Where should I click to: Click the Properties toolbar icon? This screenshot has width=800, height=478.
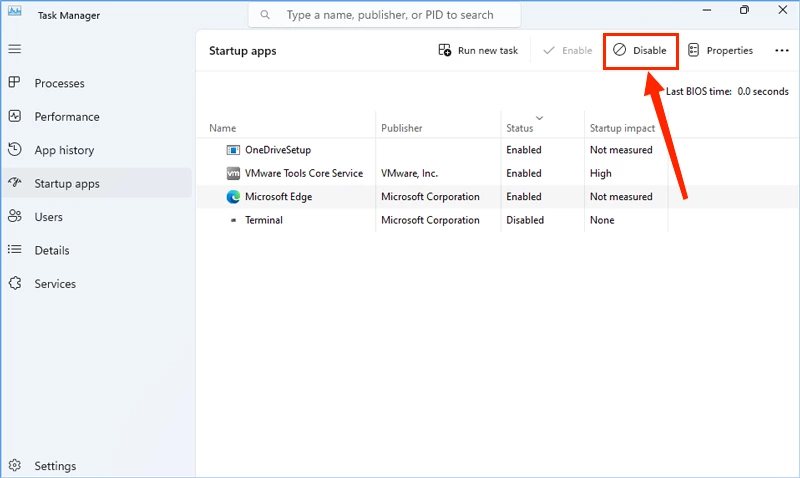(693, 50)
